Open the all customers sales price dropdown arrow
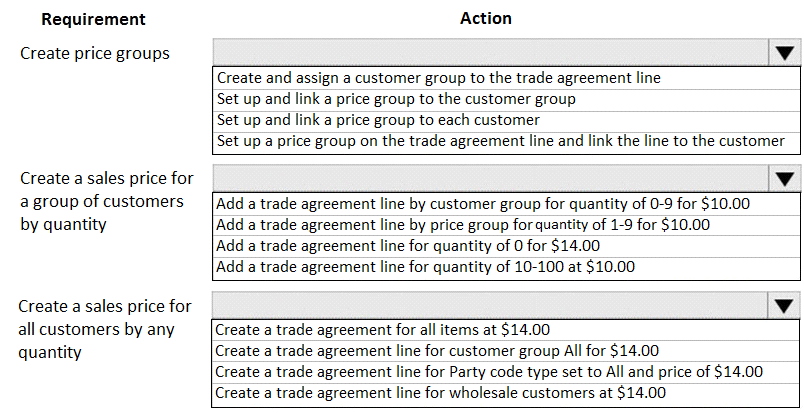804x413 pixels. [785, 306]
